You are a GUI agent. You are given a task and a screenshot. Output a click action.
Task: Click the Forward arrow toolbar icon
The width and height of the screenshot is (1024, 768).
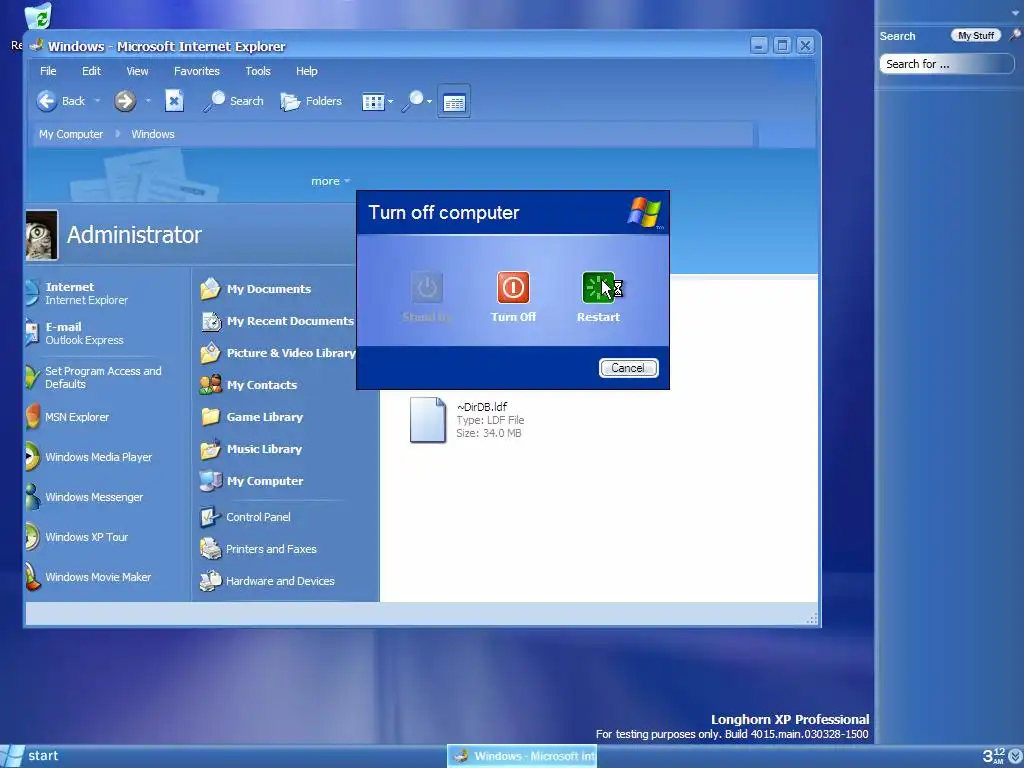tap(125, 101)
